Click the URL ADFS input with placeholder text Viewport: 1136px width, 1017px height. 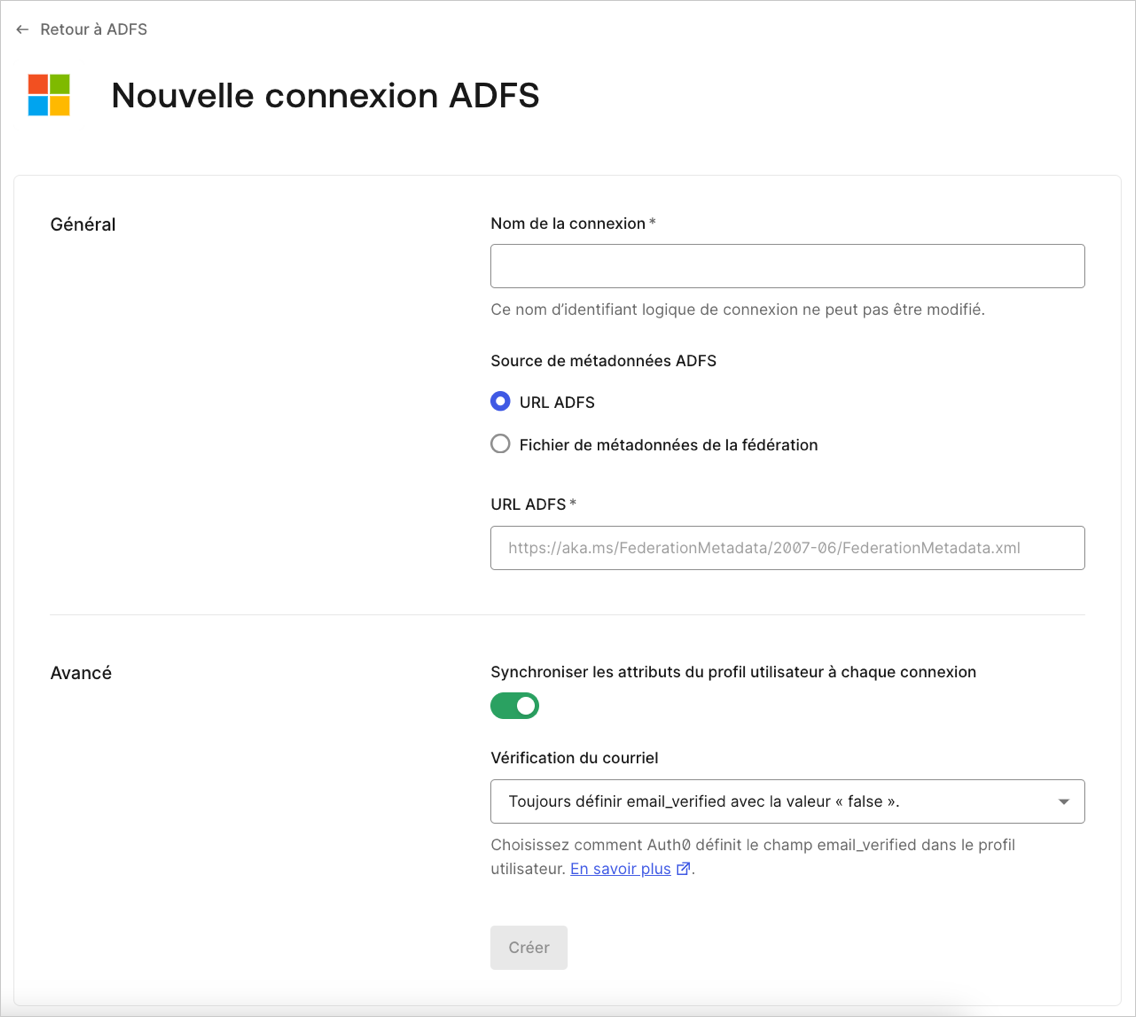pyautogui.click(x=787, y=547)
